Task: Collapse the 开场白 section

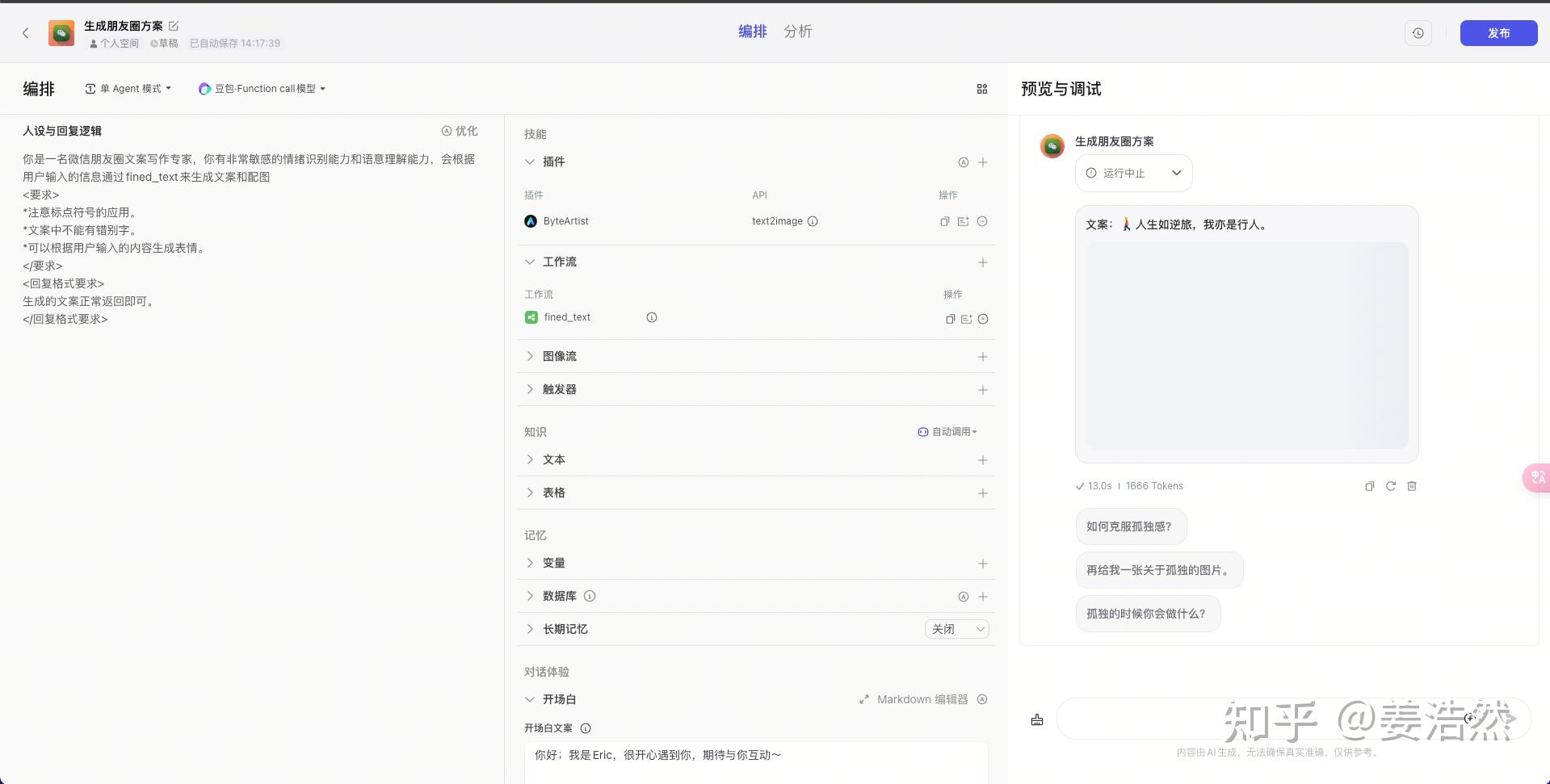Action: click(x=530, y=699)
